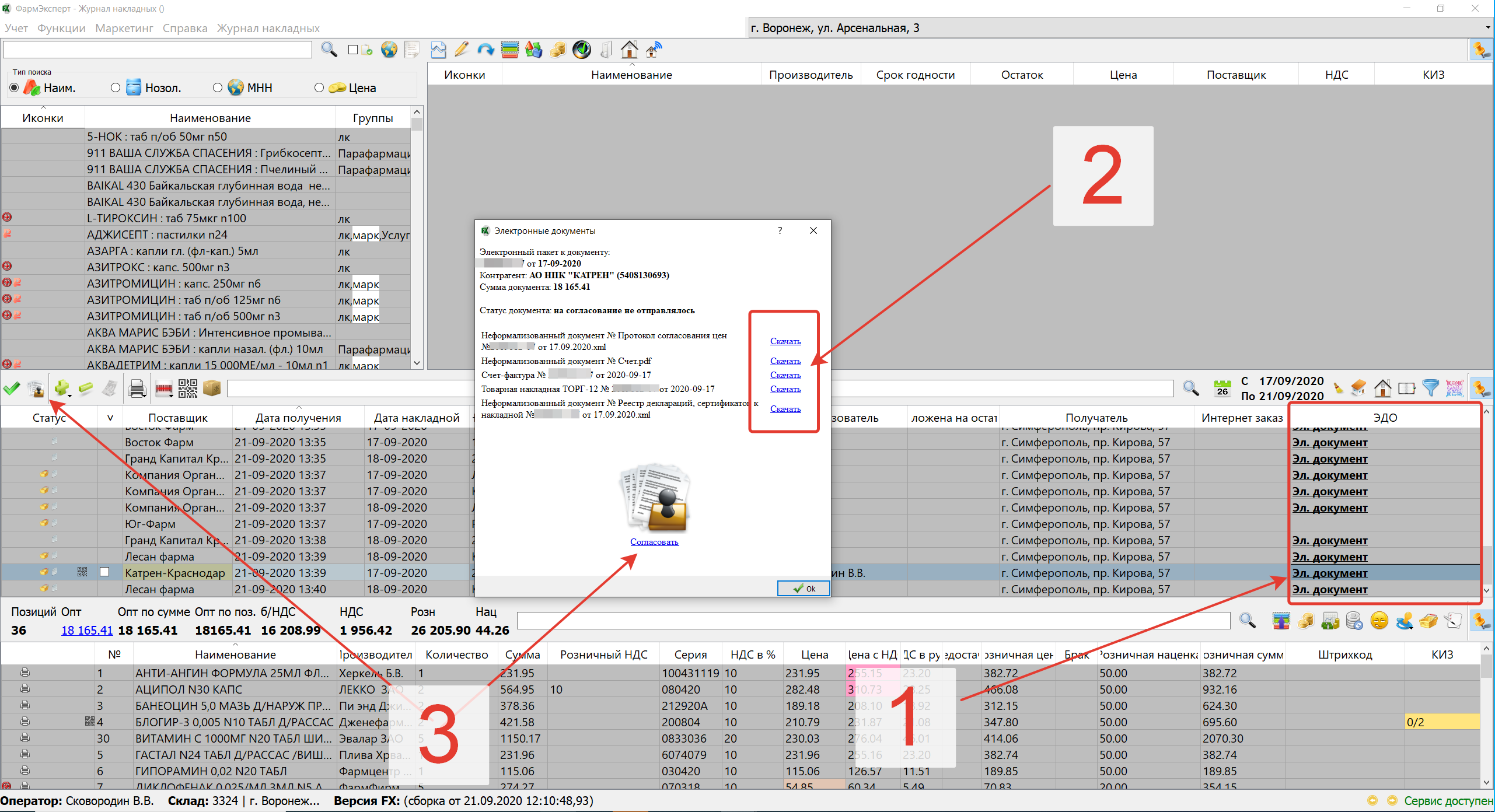Screen dimensions: 1495x812
Task: Open the Функции menu
Action: point(61,28)
